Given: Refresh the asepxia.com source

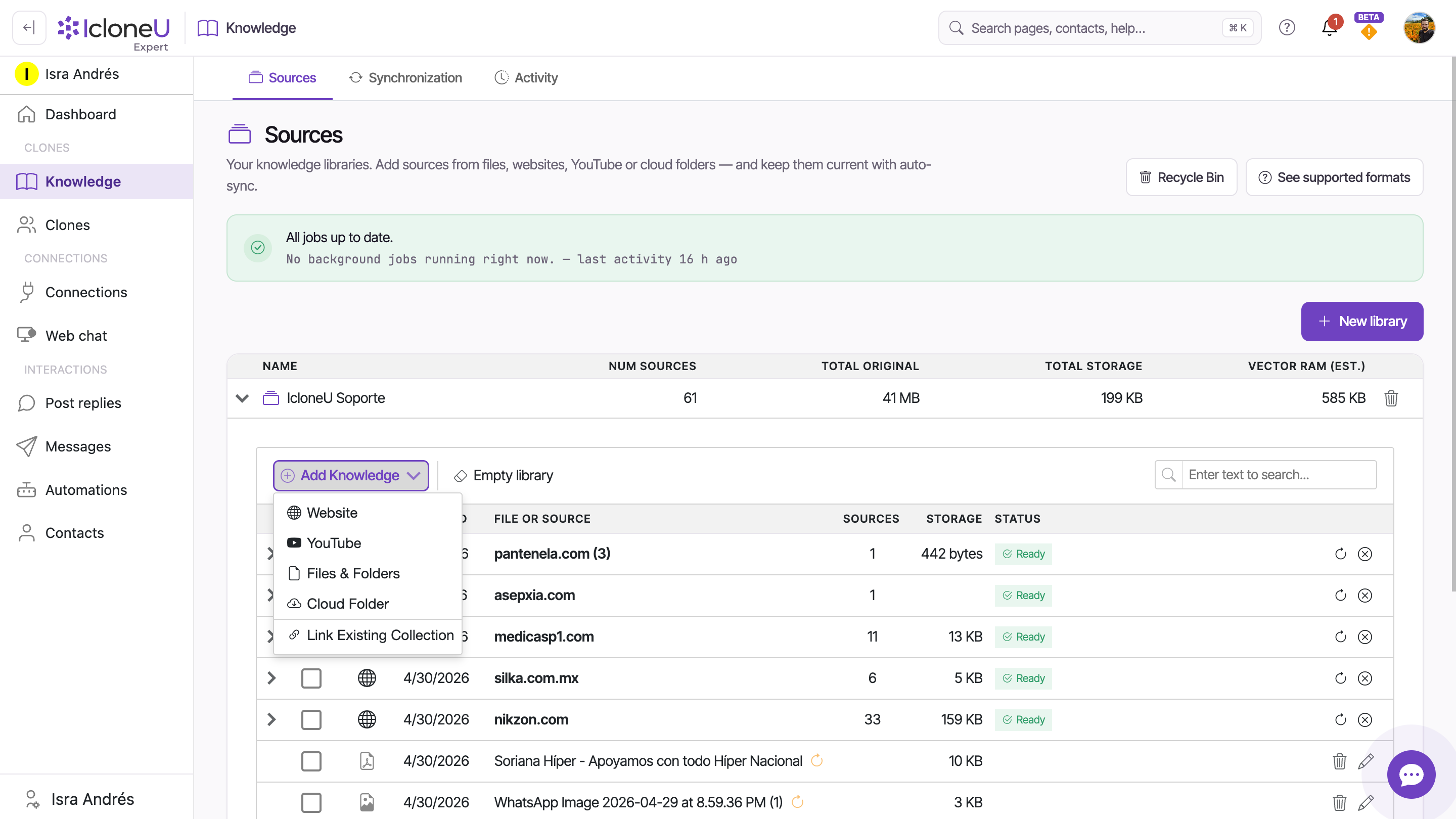Looking at the screenshot, I should tap(1340, 595).
